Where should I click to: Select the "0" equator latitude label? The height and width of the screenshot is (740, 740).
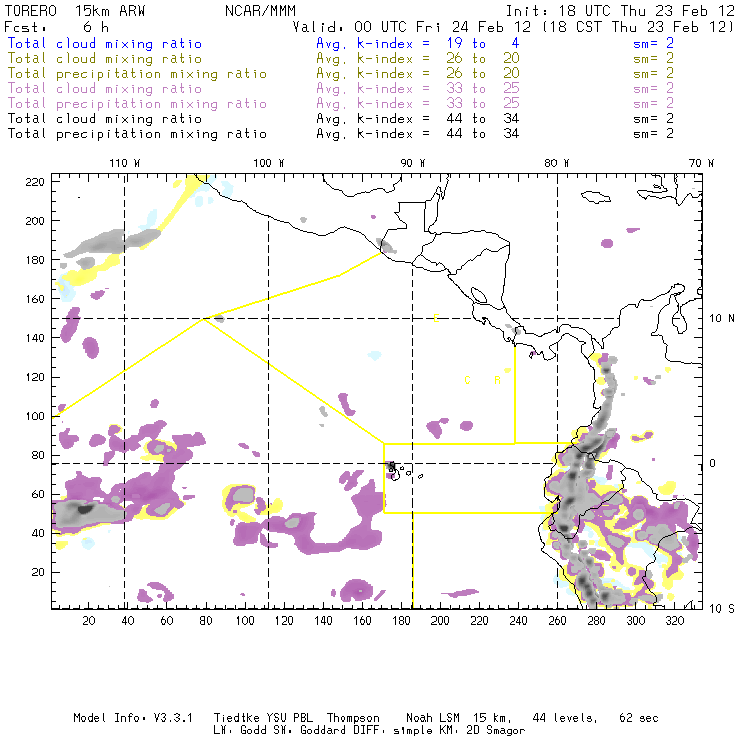pos(713,463)
